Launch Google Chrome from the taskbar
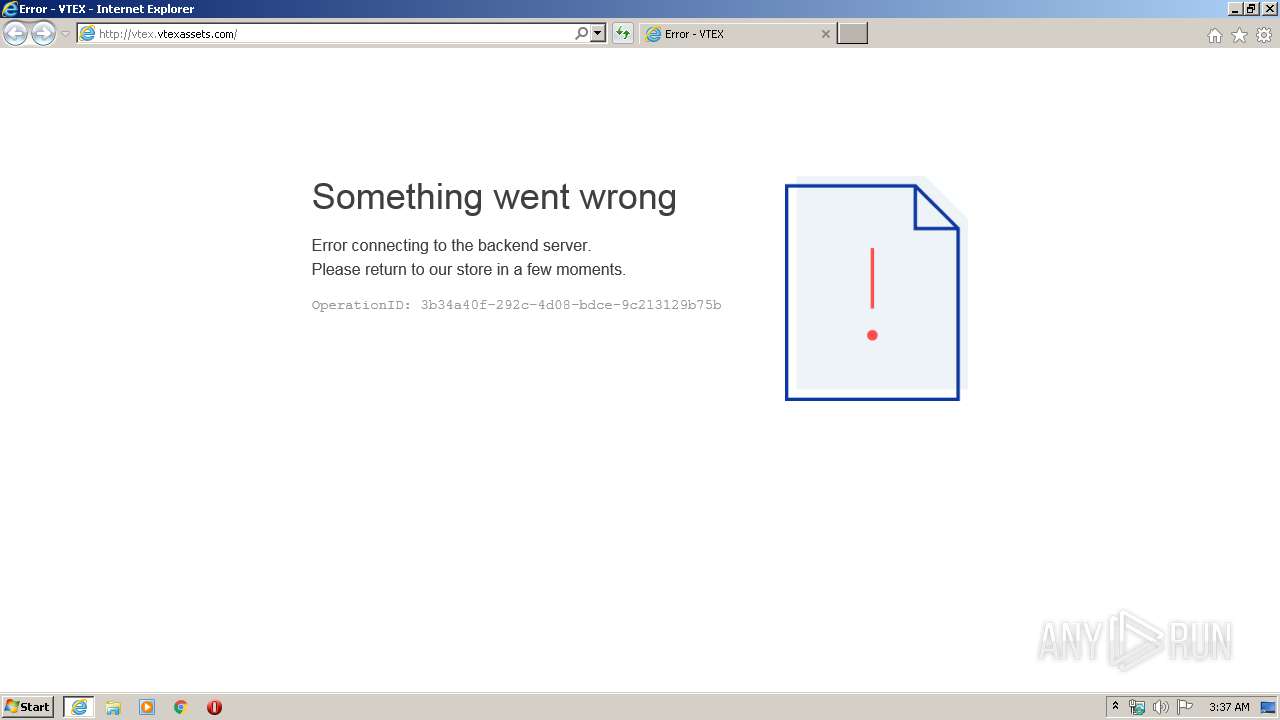This screenshot has height=720, width=1280. tap(180, 707)
